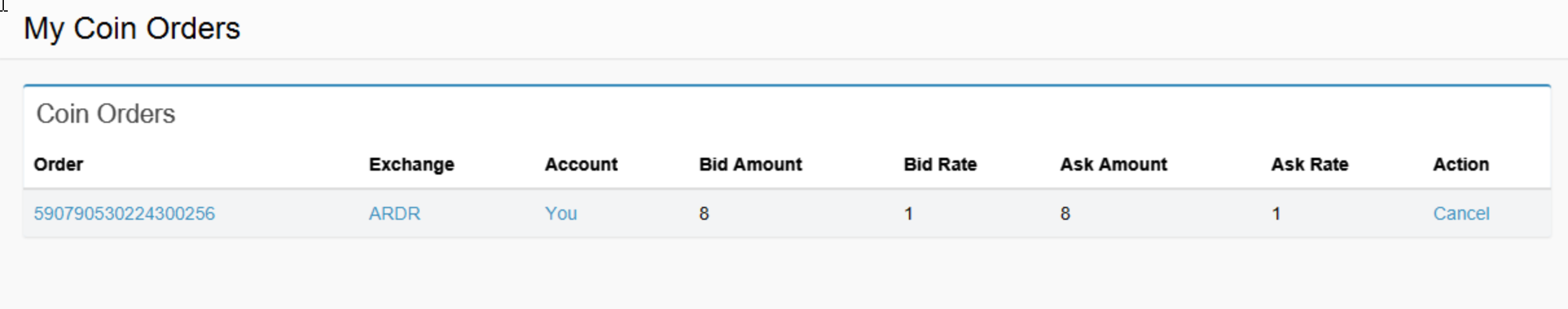Open the You account link
1568x309 pixels.
(x=561, y=214)
